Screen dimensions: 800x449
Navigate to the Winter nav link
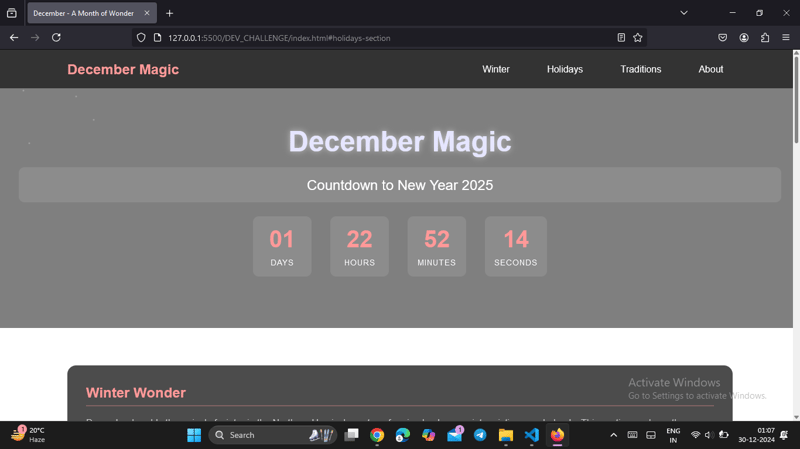click(x=495, y=69)
